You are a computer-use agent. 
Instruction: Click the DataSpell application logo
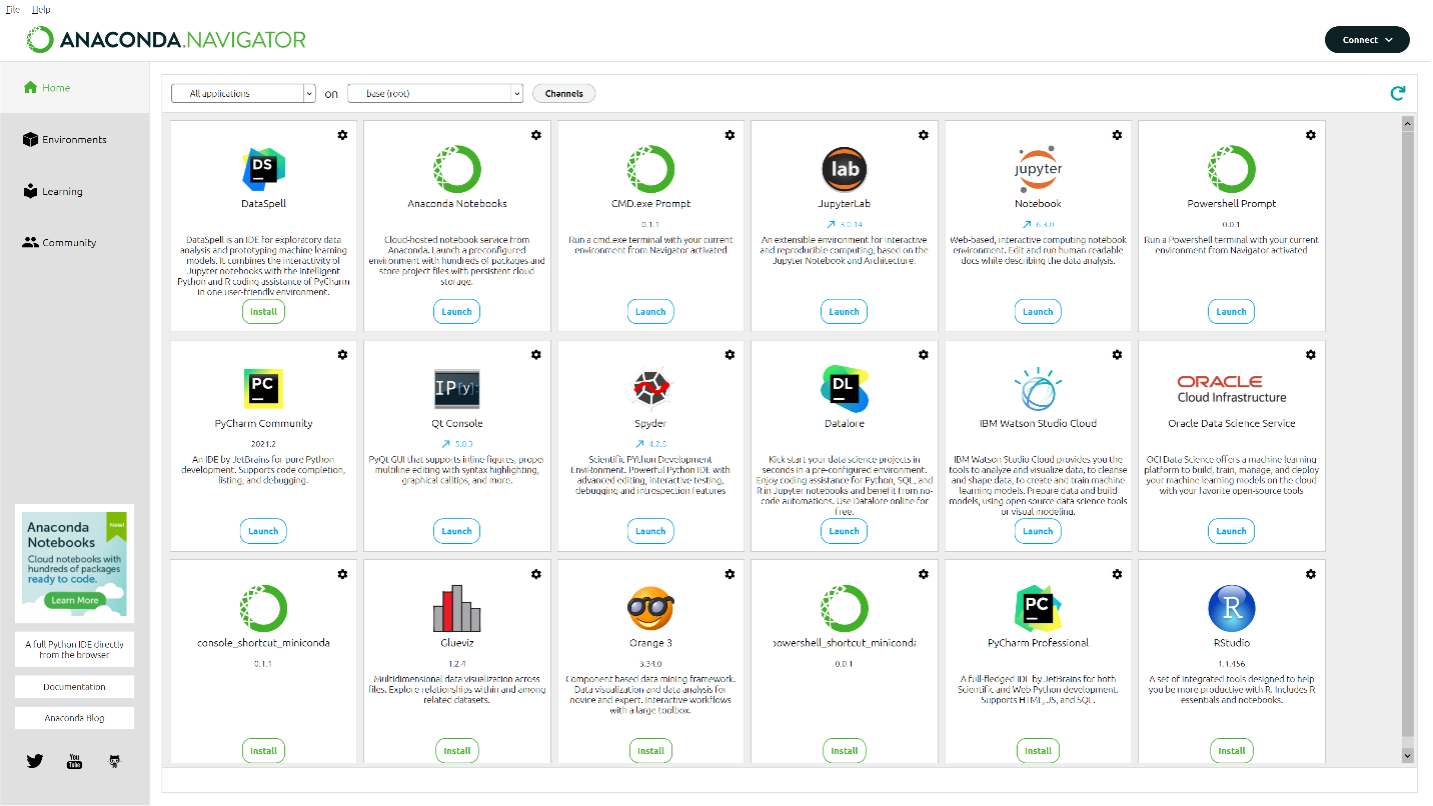tap(264, 169)
